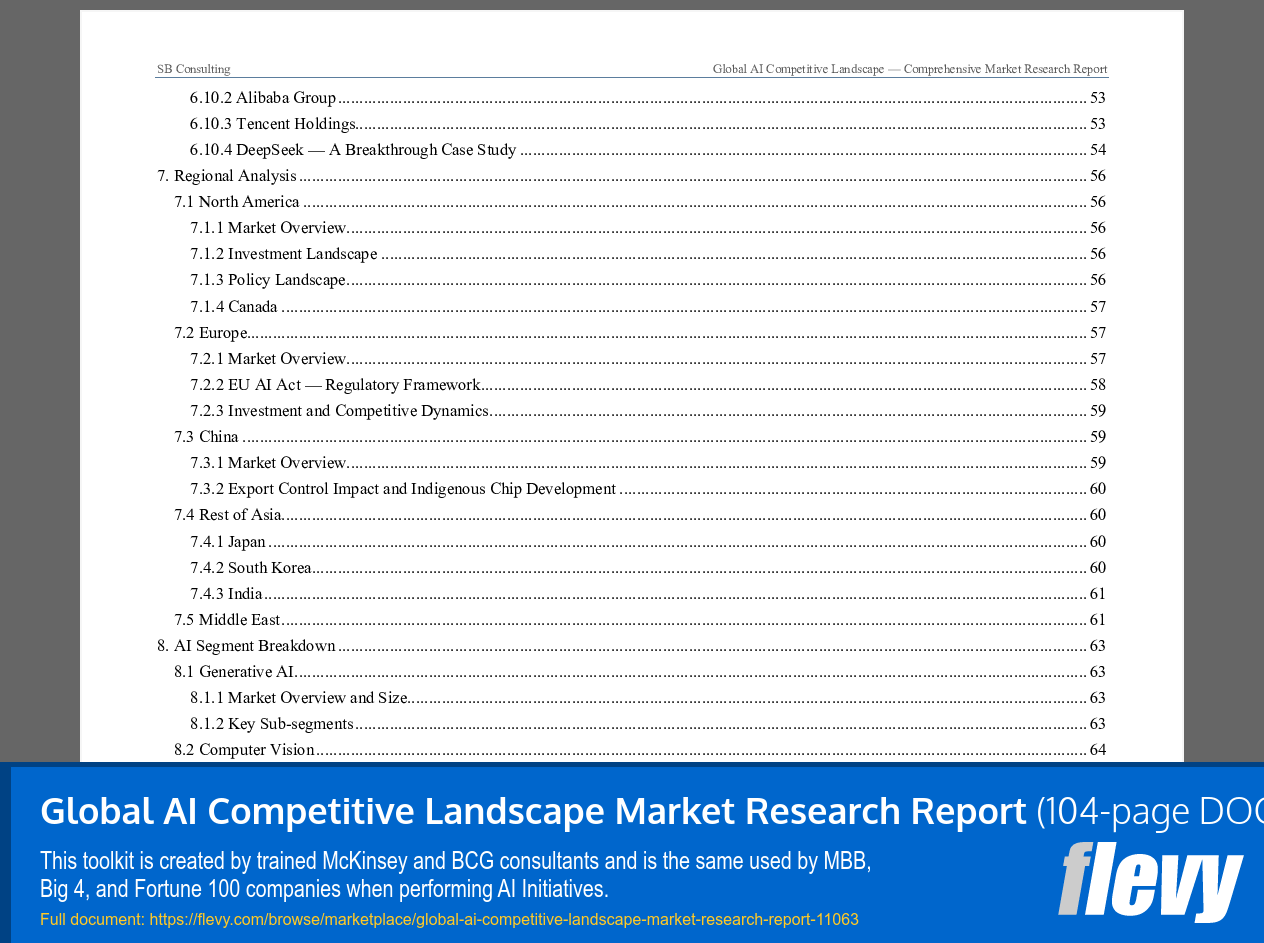Open 8.2 Computer Vision contents line
Image resolution: width=1264 pixels, height=943 pixels.
tap(245, 749)
